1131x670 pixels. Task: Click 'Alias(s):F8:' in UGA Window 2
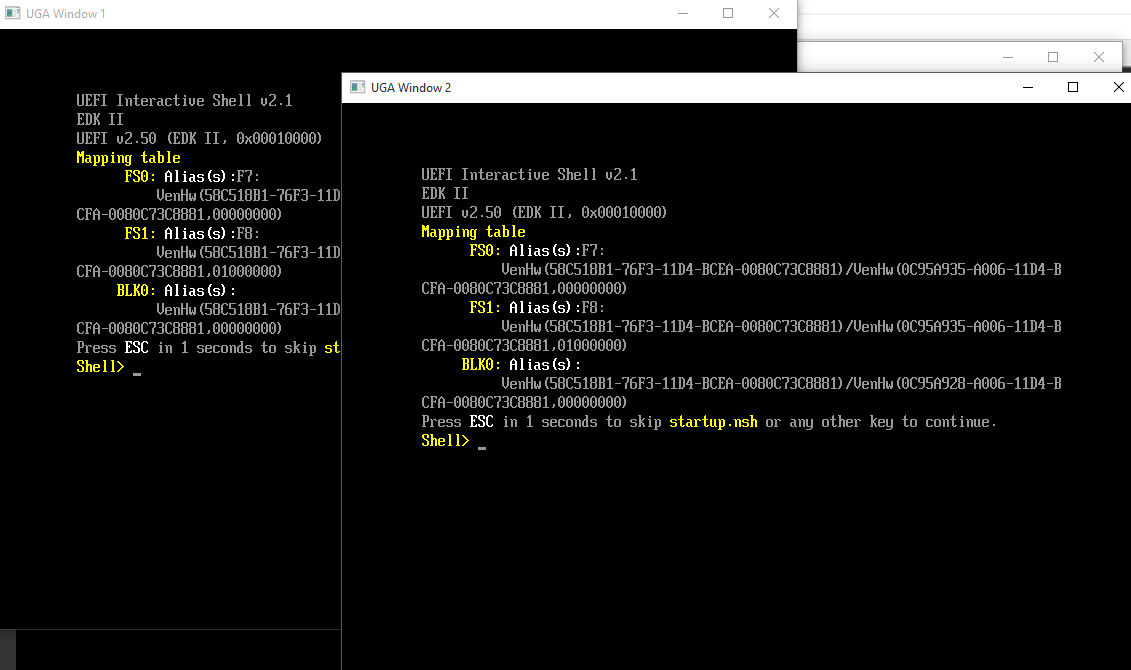coord(557,307)
